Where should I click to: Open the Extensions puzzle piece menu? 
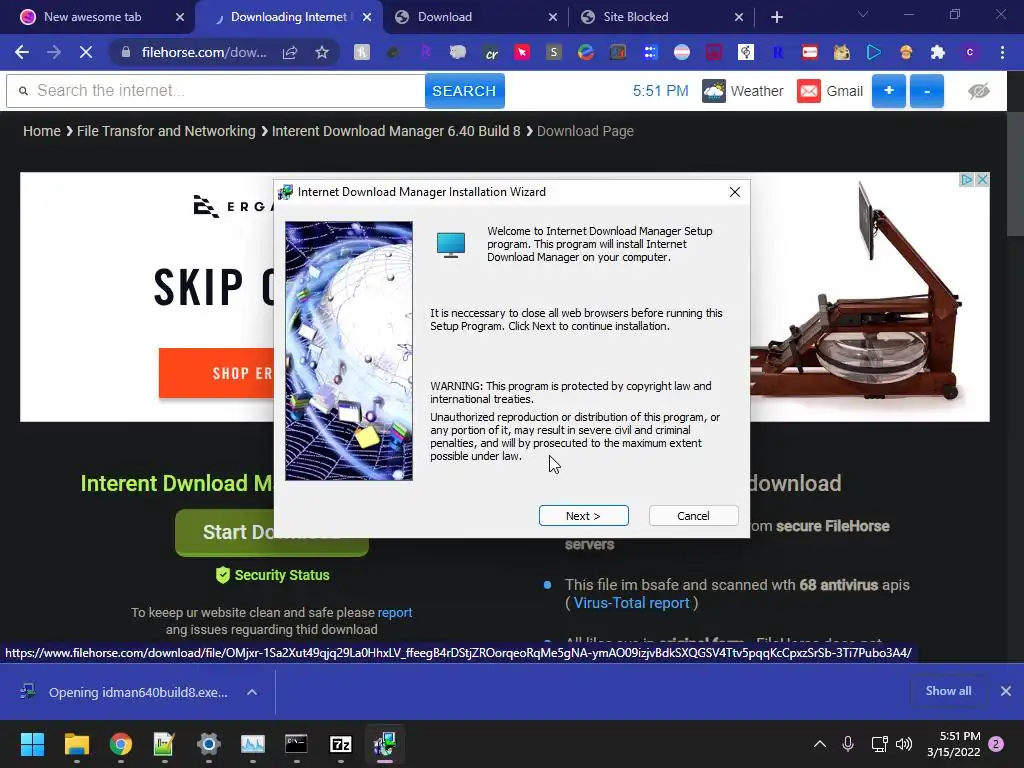pos(938,52)
